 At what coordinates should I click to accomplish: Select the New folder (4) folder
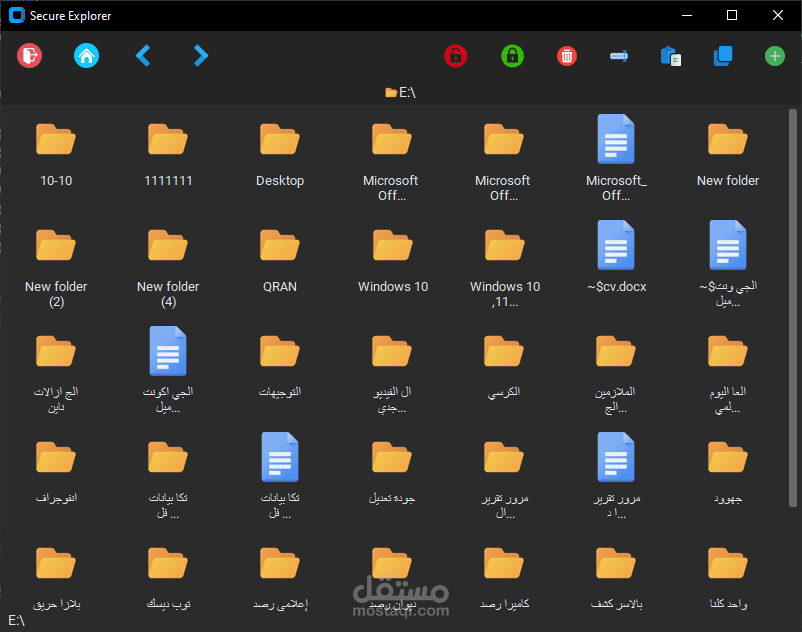pyautogui.click(x=168, y=267)
